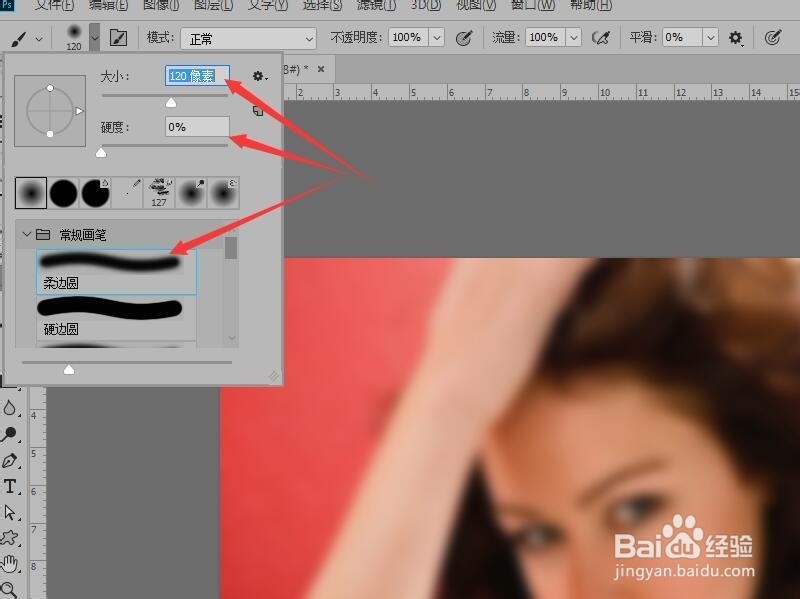The height and width of the screenshot is (599, 800).
Task: Open the 编辑(E) menu
Action: click(108, 6)
